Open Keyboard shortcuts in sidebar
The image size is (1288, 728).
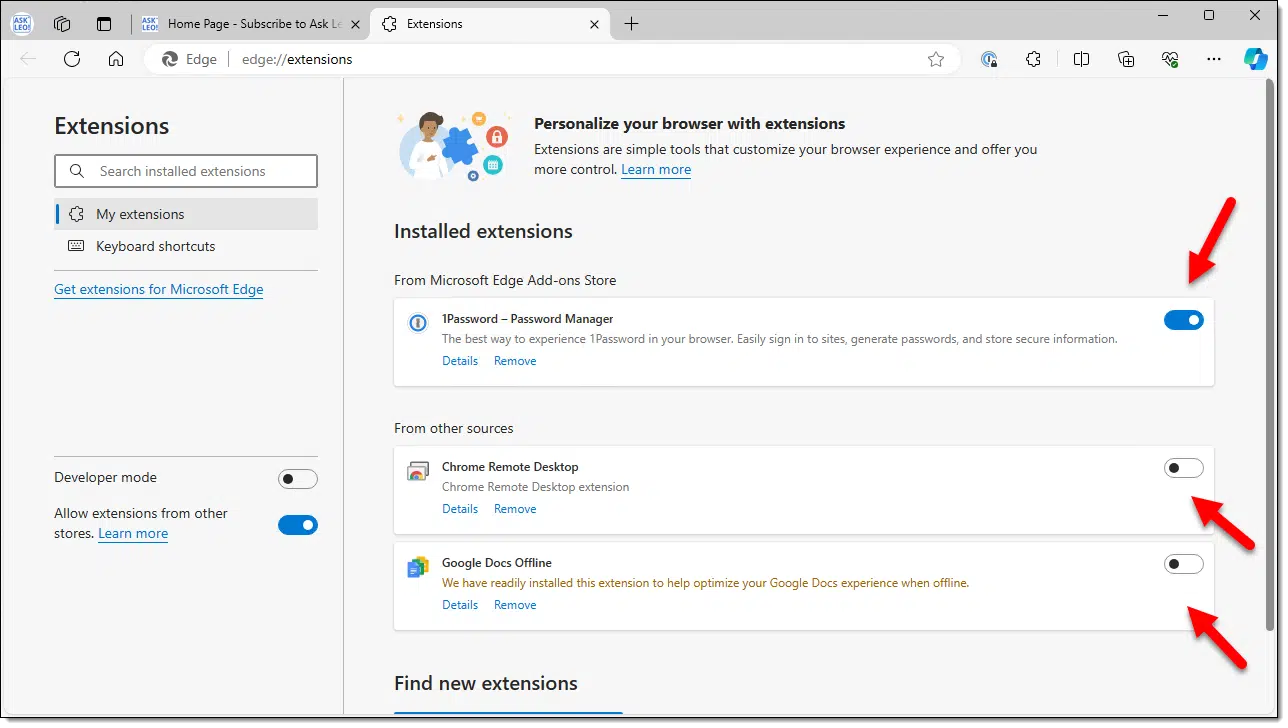[186, 246]
